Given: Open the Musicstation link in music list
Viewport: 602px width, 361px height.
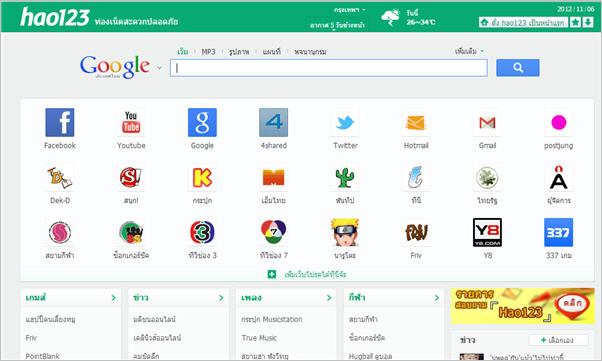Looking at the screenshot, I should coord(271,319).
